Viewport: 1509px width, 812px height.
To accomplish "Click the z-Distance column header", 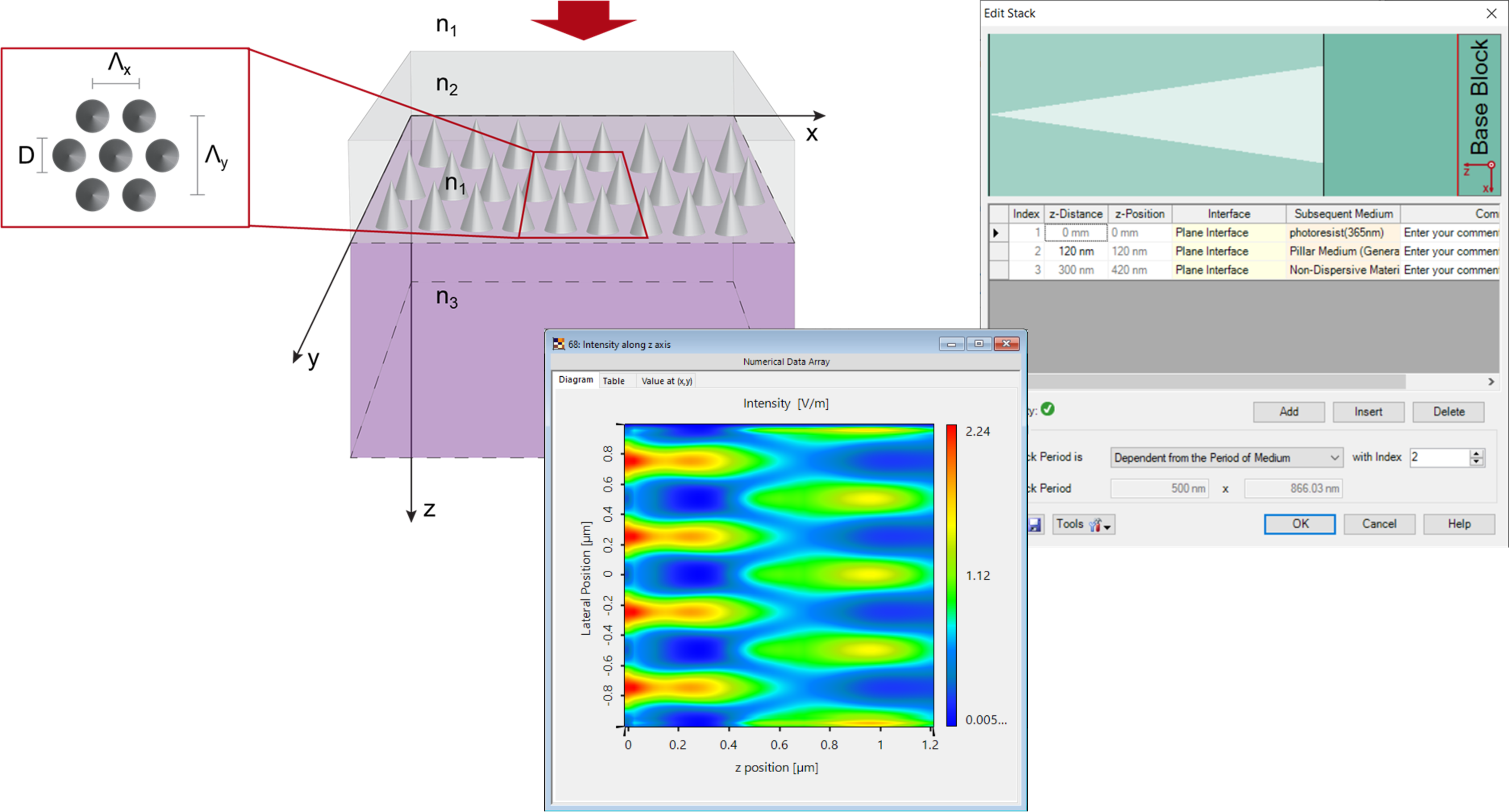I will pyautogui.click(x=1075, y=214).
